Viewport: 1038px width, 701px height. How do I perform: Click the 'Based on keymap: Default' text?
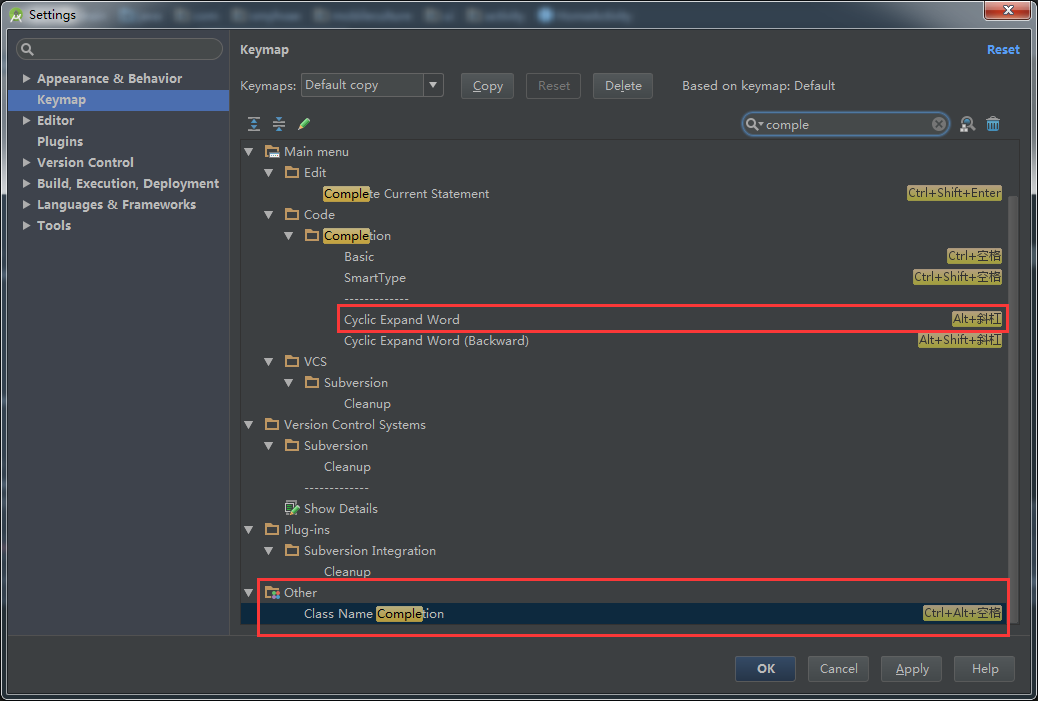pos(758,86)
